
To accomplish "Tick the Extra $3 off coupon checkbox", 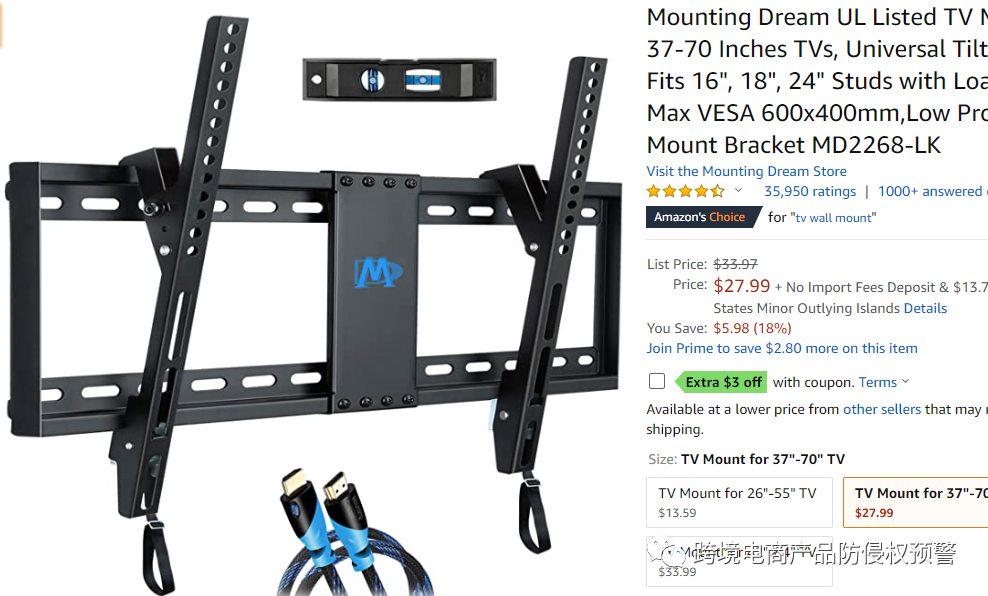I will click(x=657, y=381).
